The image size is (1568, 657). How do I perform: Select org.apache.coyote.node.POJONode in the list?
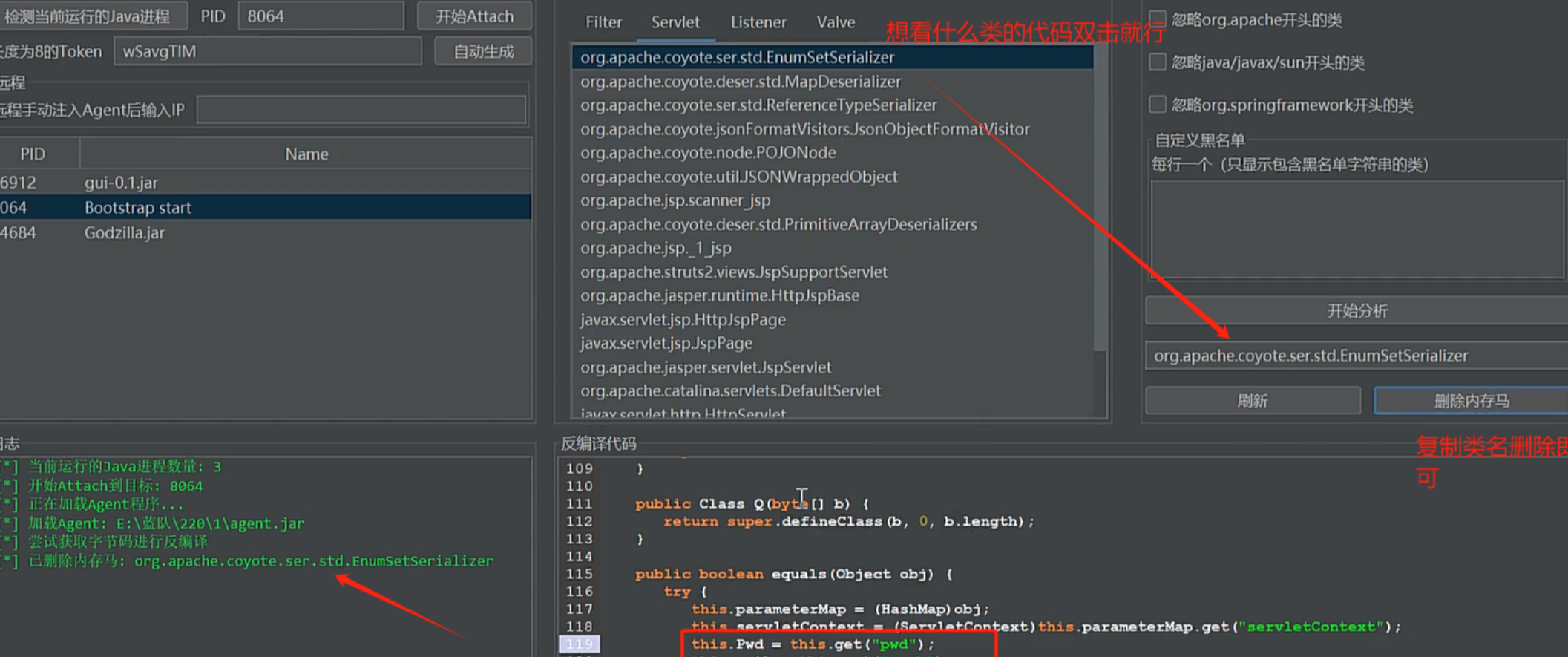(x=833, y=152)
